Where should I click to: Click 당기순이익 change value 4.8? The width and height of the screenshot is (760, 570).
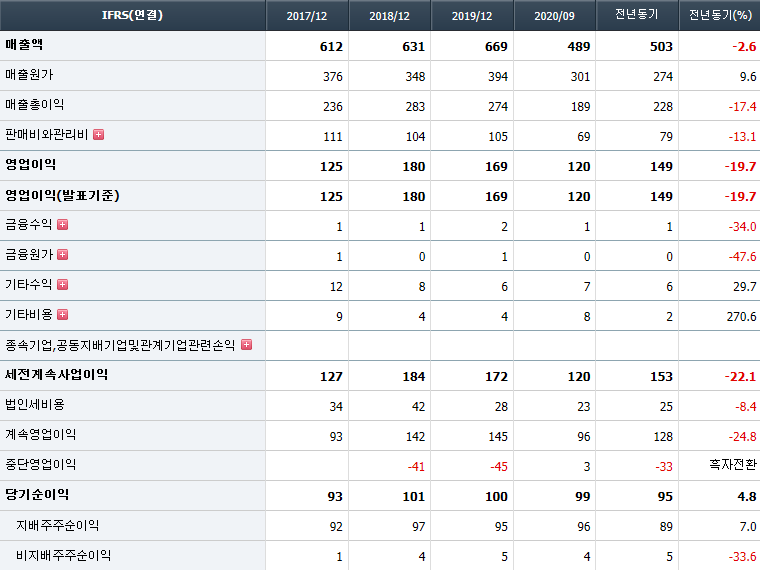(x=747, y=497)
